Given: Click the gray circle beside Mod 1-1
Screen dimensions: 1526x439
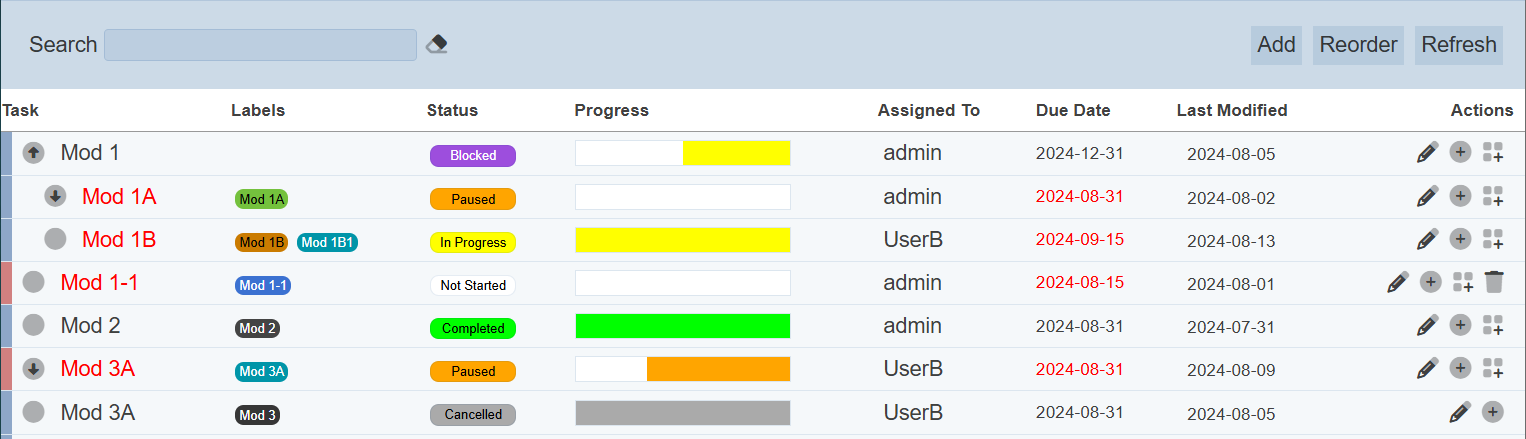Looking at the screenshot, I should pos(33,283).
